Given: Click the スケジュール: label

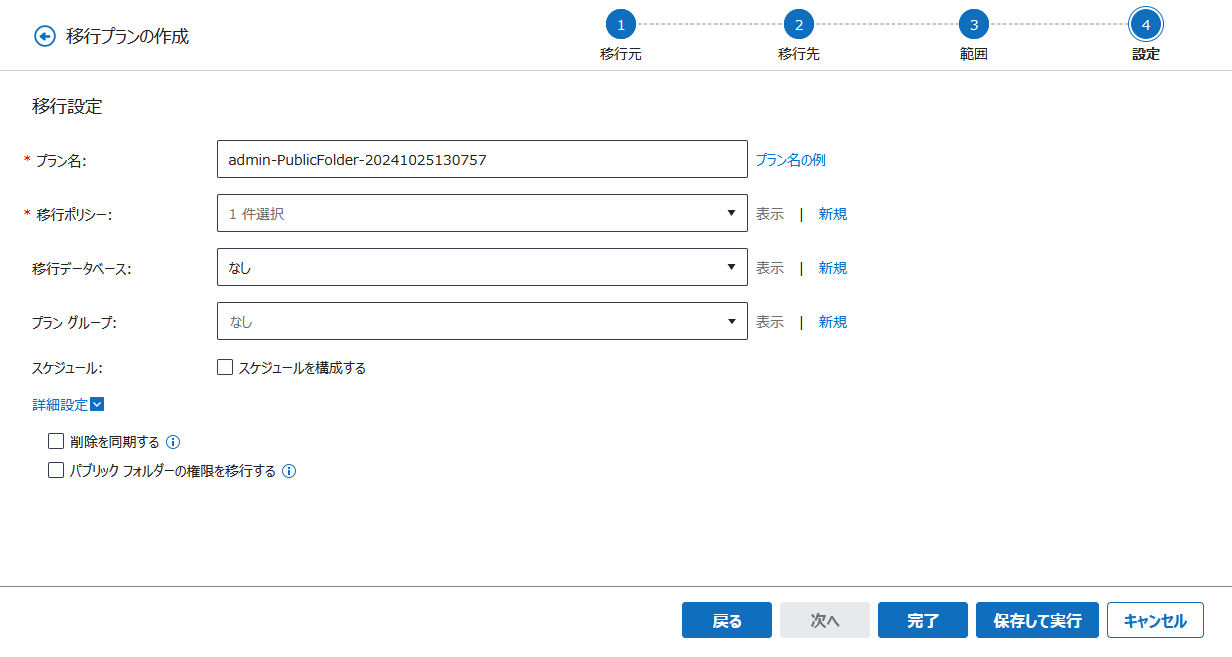Looking at the screenshot, I should point(67,368).
